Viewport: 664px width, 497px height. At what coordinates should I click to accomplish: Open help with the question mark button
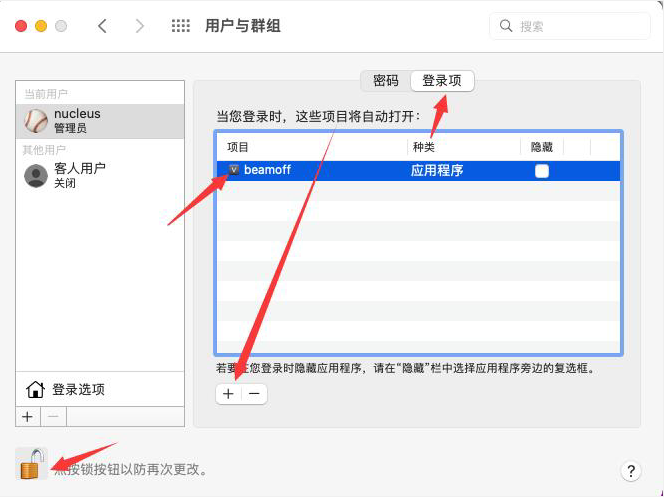[x=631, y=471]
